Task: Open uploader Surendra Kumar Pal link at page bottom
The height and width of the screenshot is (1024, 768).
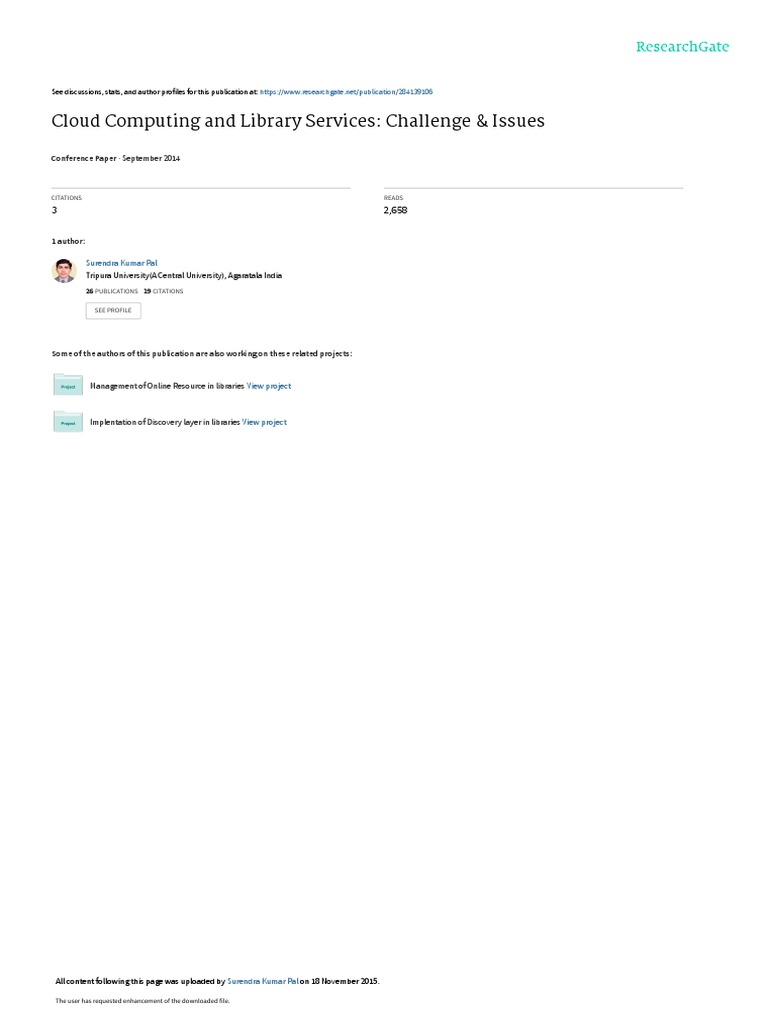Action: click(x=263, y=981)
